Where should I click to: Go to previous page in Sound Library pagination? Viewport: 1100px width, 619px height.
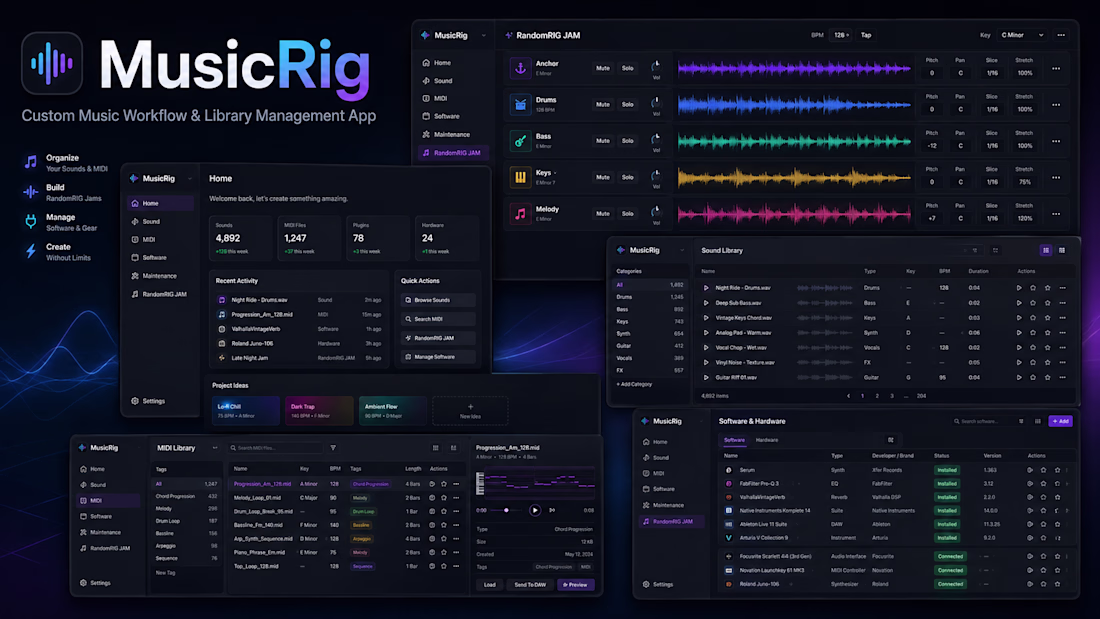pyautogui.click(x=848, y=396)
